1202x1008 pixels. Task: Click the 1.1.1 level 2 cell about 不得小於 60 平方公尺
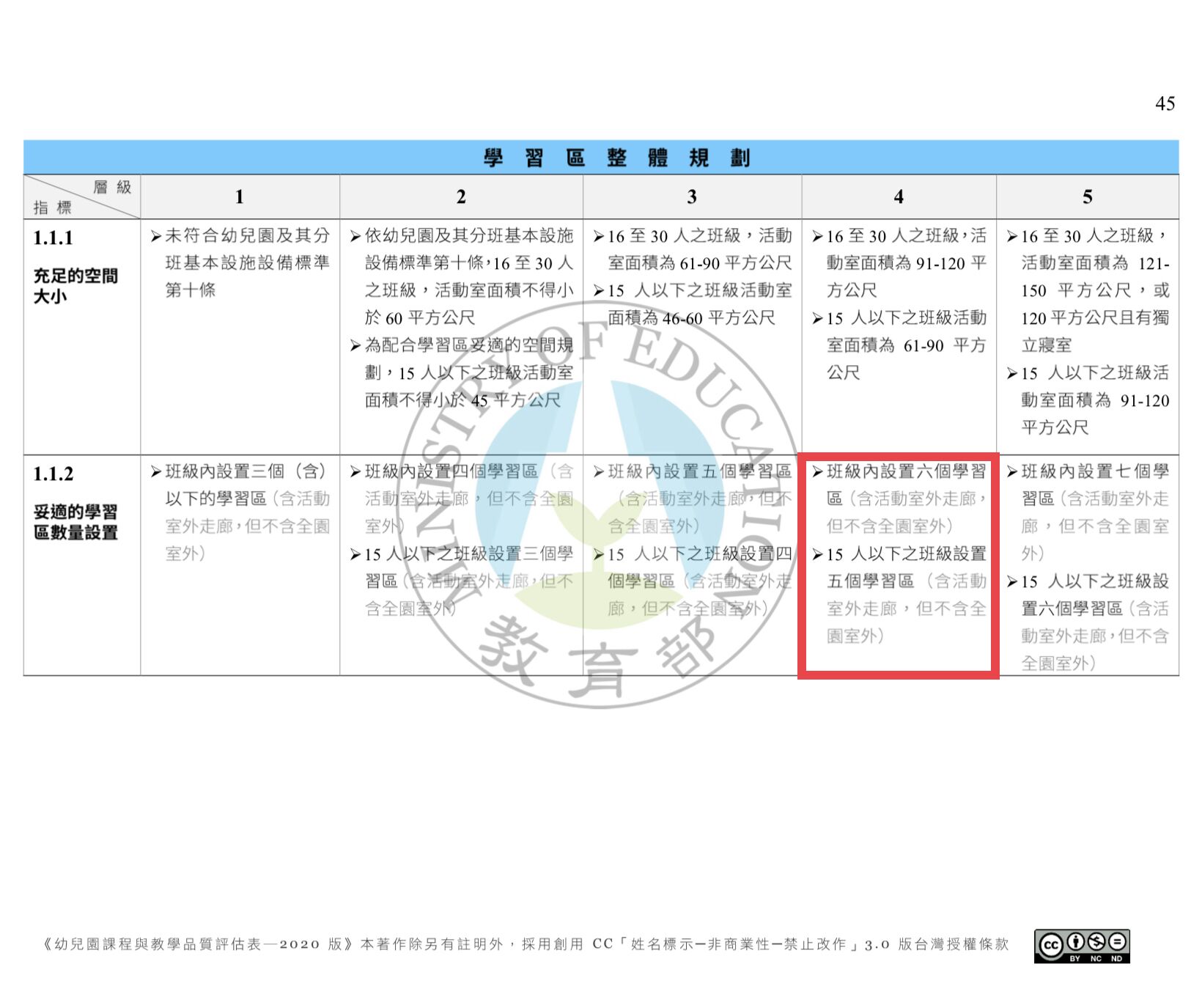tap(461, 317)
